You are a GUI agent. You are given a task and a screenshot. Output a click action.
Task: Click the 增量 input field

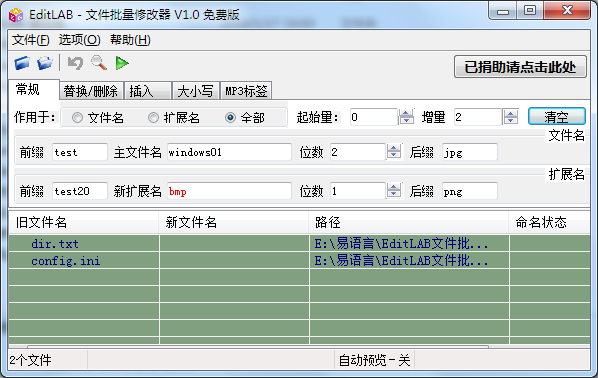[478, 117]
